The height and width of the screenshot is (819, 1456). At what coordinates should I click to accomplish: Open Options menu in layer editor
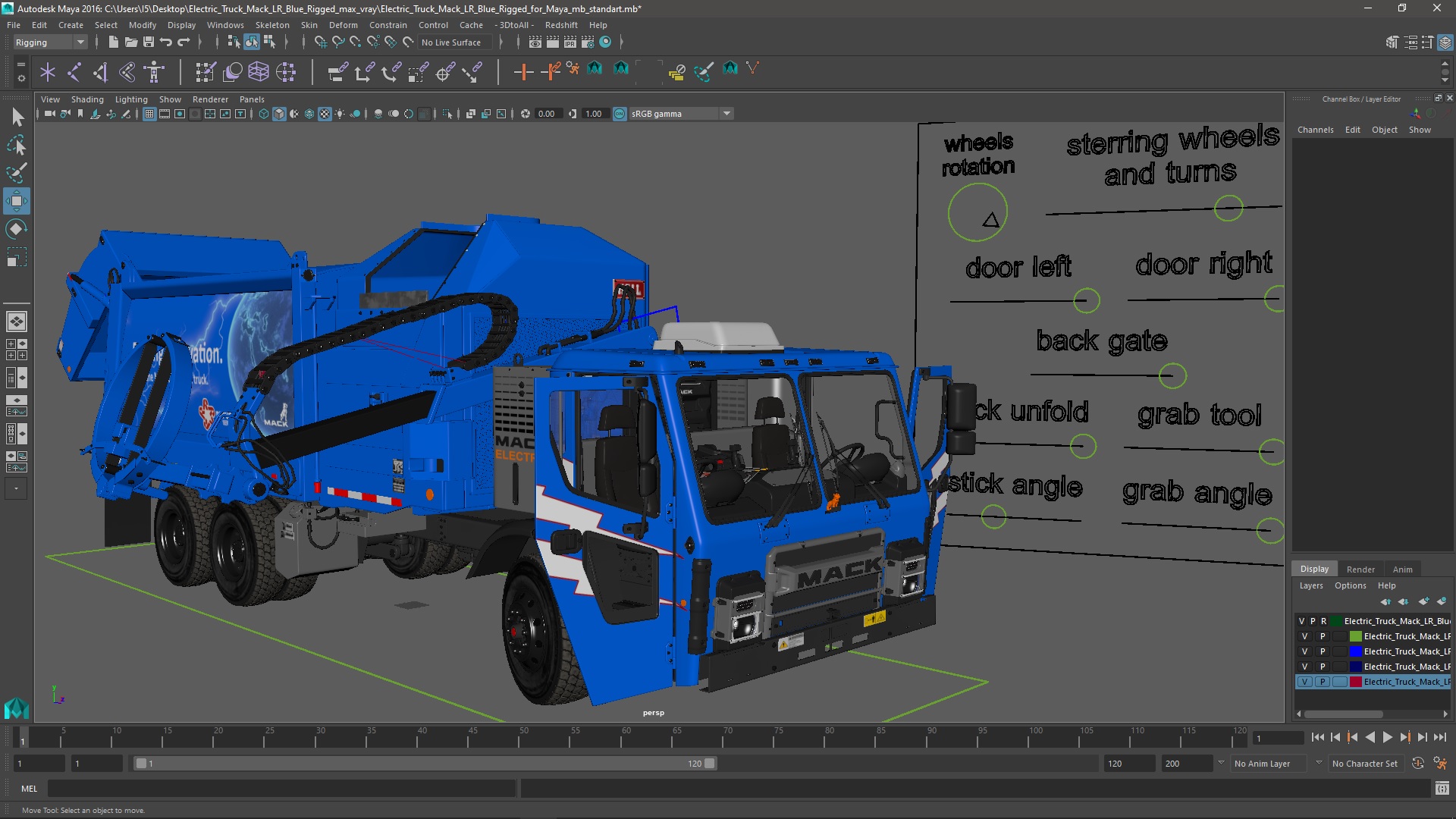point(1351,585)
